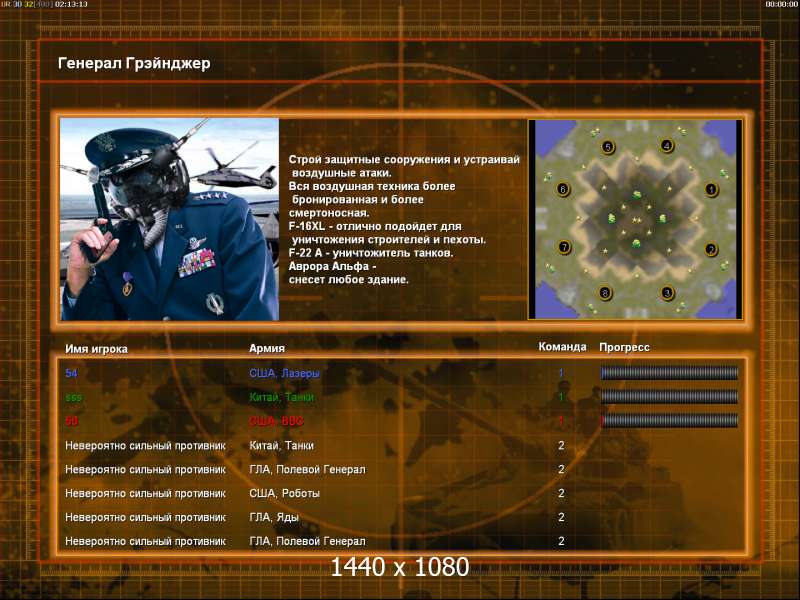Click the F-22 A tank destroyer description line
The height and width of the screenshot is (600, 800).
coord(371,253)
